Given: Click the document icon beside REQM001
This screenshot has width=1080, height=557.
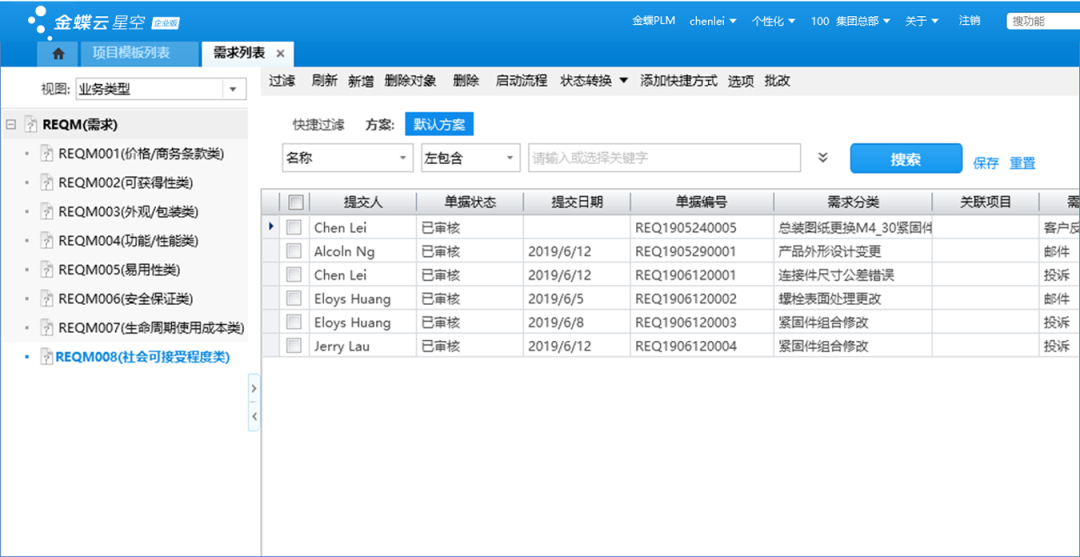Looking at the screenshot, I should pyautogui.click(x=46, y=154).
